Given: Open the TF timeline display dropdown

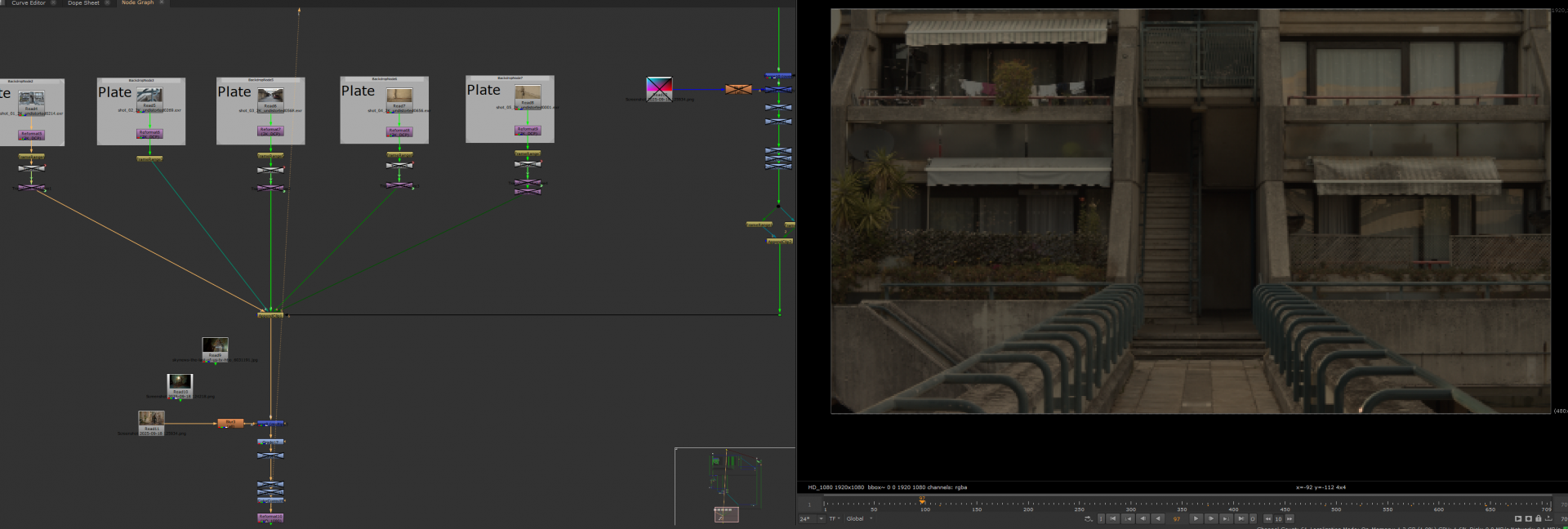Looking at the screenshot, I should tap(835, 518).
